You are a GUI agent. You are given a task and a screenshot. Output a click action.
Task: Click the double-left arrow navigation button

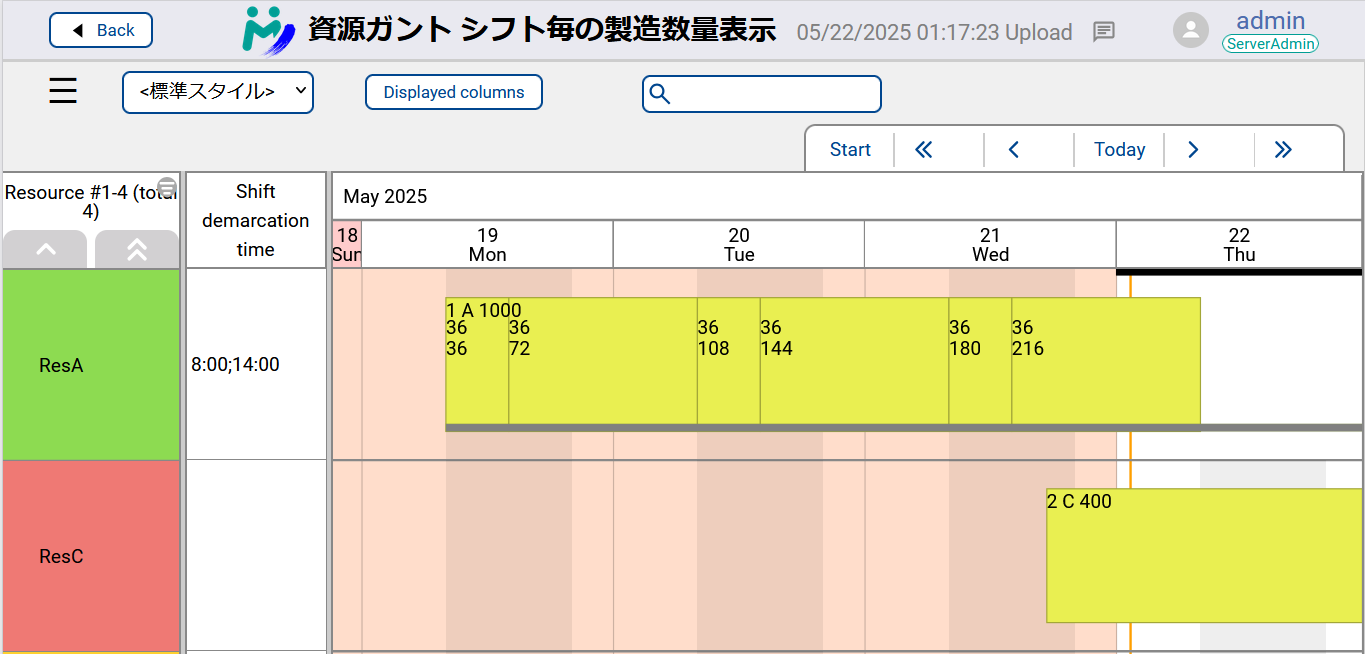tap(924, 150)
